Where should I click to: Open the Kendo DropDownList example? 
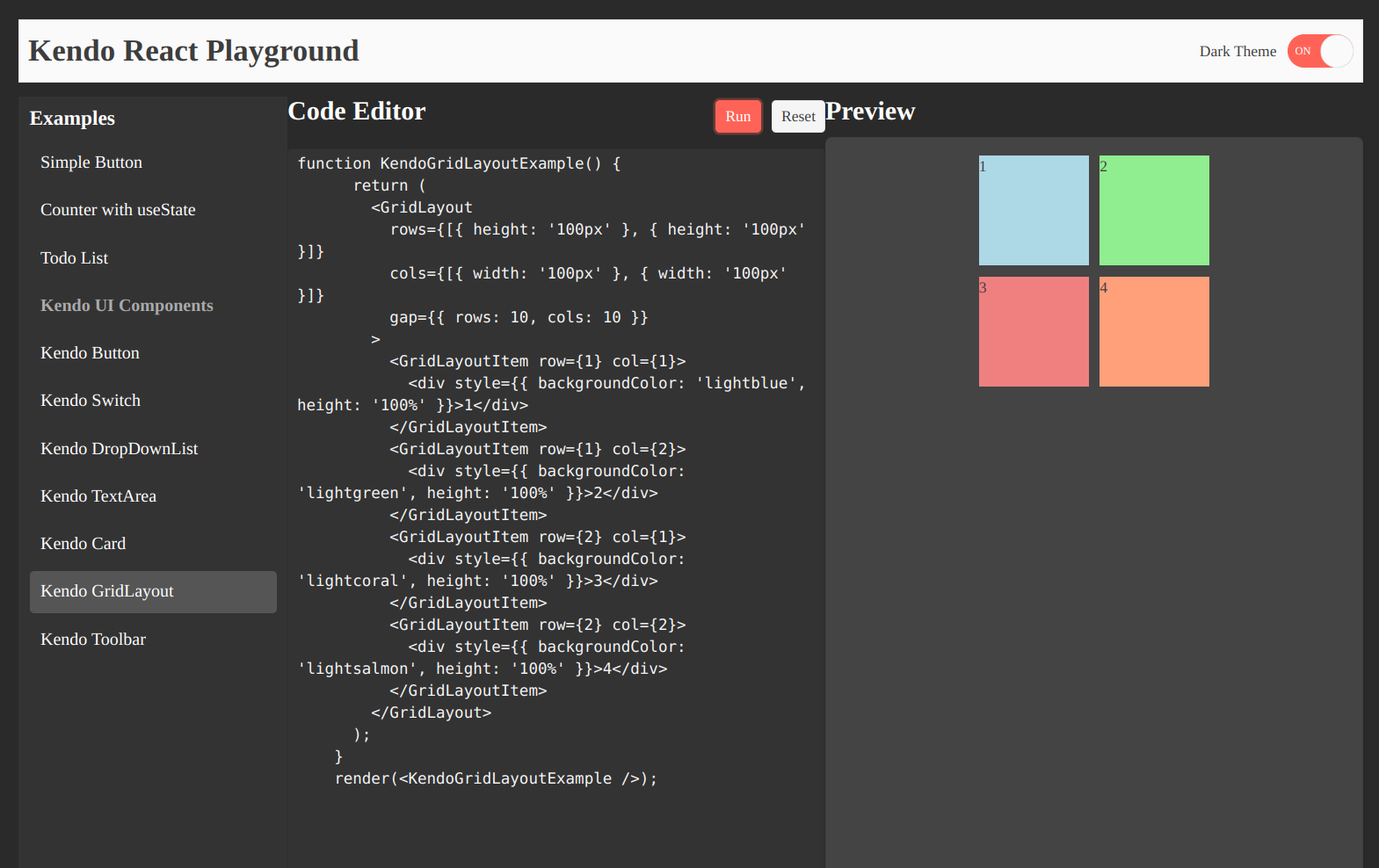[x=153, y=449]
